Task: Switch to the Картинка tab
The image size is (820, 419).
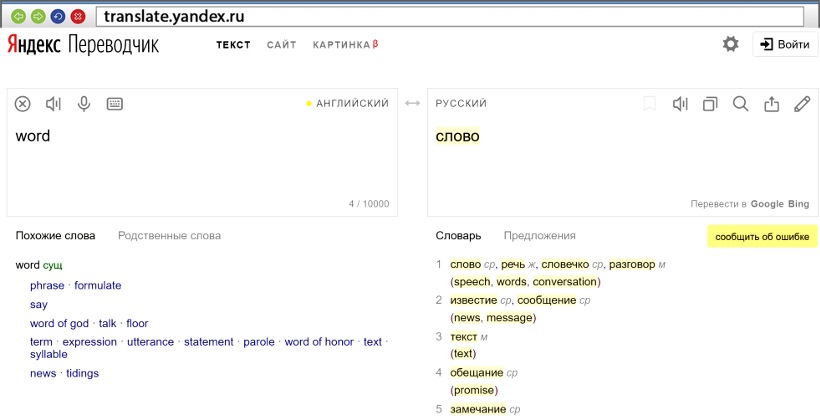Action: (345, 45)
